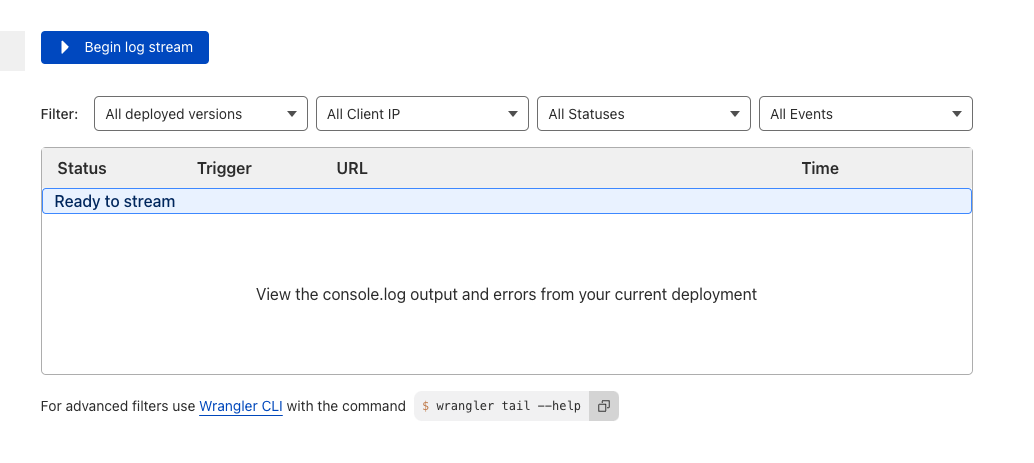
Task: Click the console.log output placeholder message
Action: click(506, 294)
